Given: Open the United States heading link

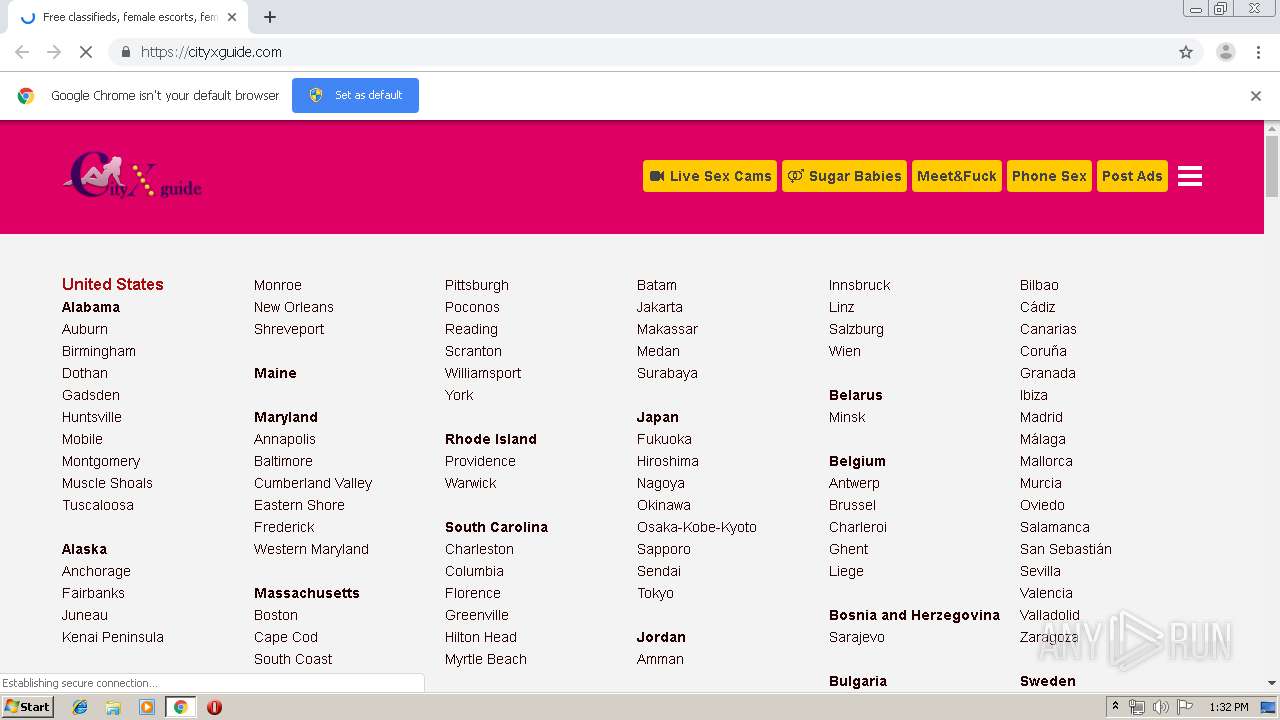Looking at the screenshot, I should pos(112,284).
